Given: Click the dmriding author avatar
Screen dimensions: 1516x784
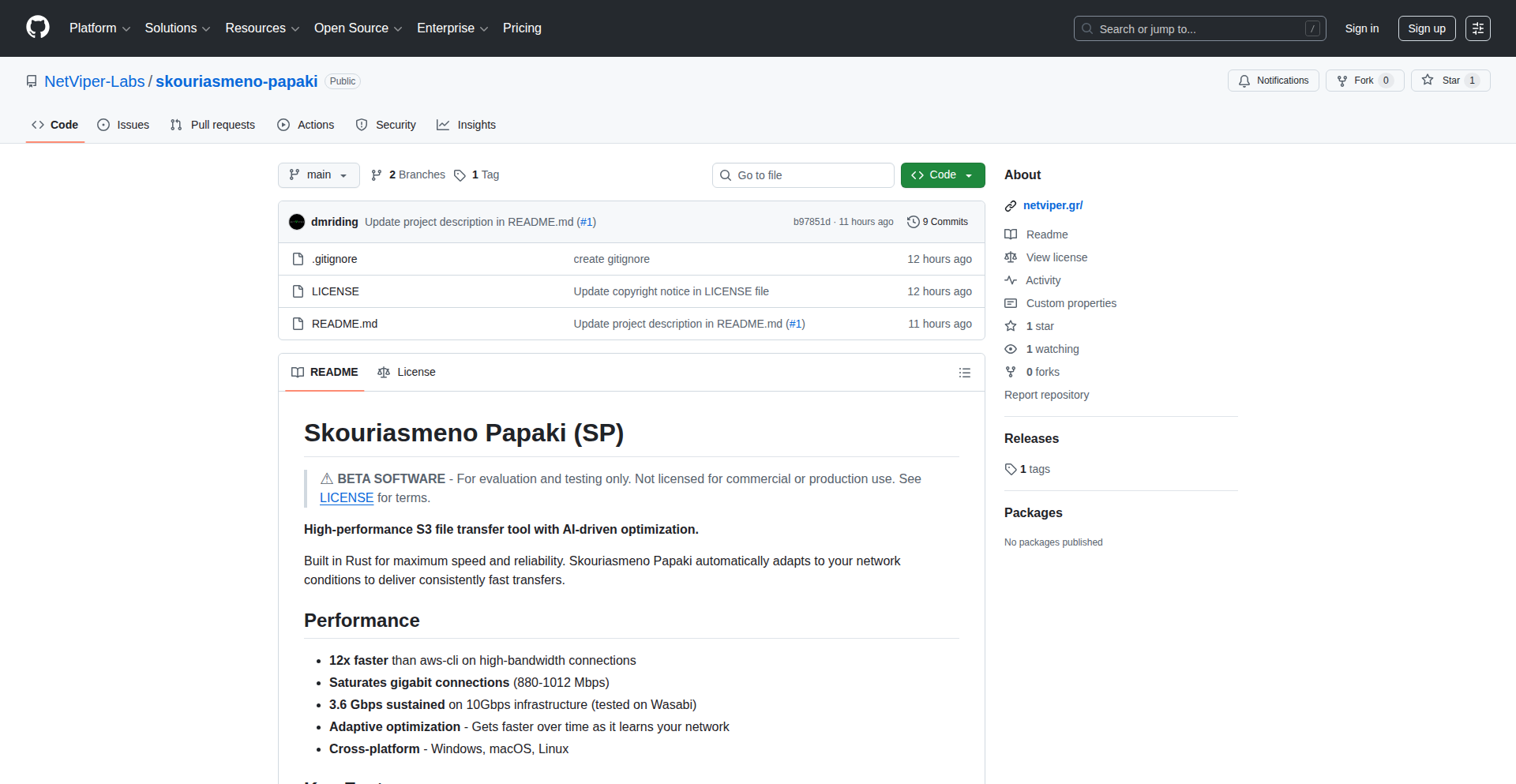Looking at the screenshot, I should (x=297, y=222).
